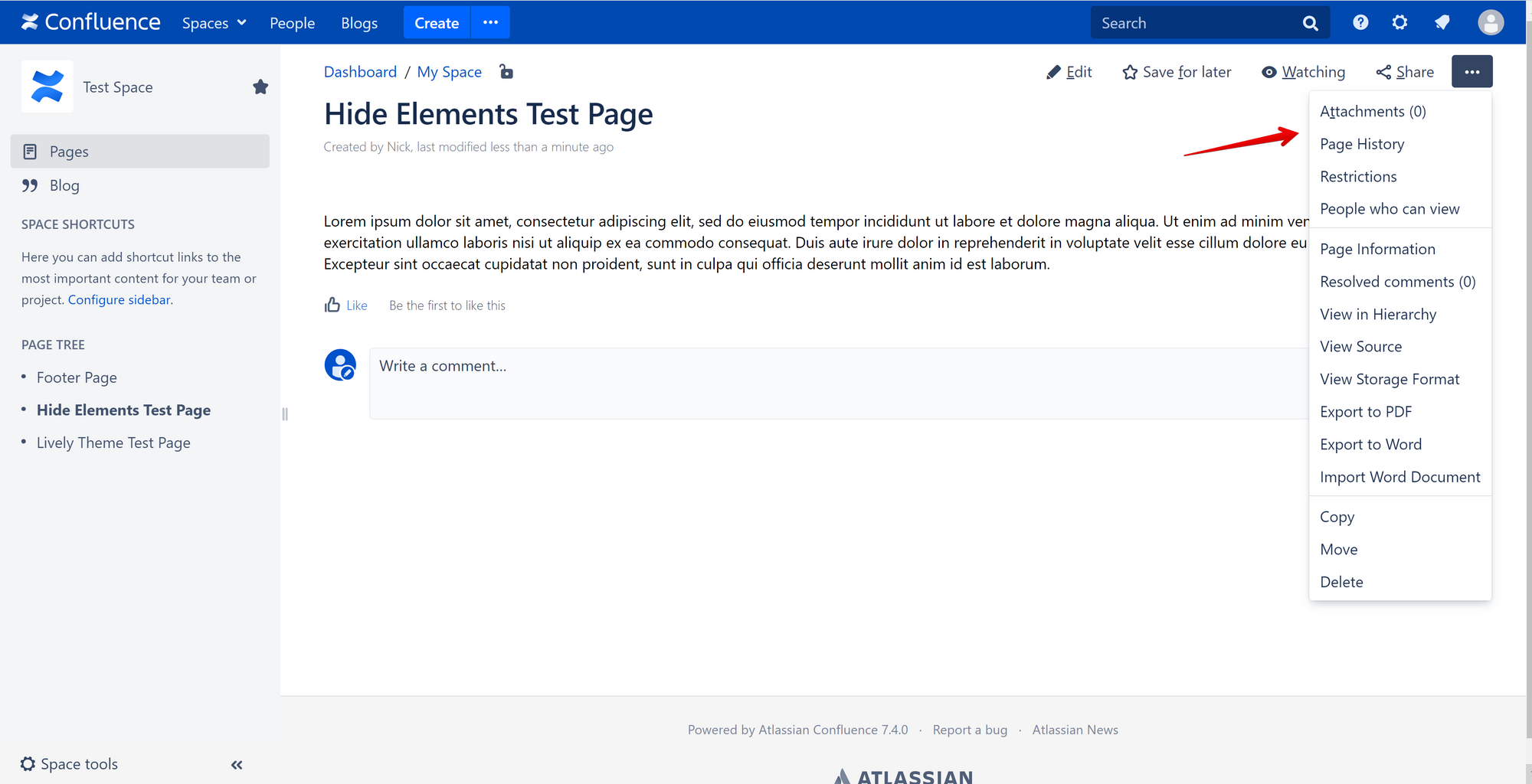This screenshot has width=1532, height=784.
Task: Select Delete from page menu
Action: (1399, 582)
